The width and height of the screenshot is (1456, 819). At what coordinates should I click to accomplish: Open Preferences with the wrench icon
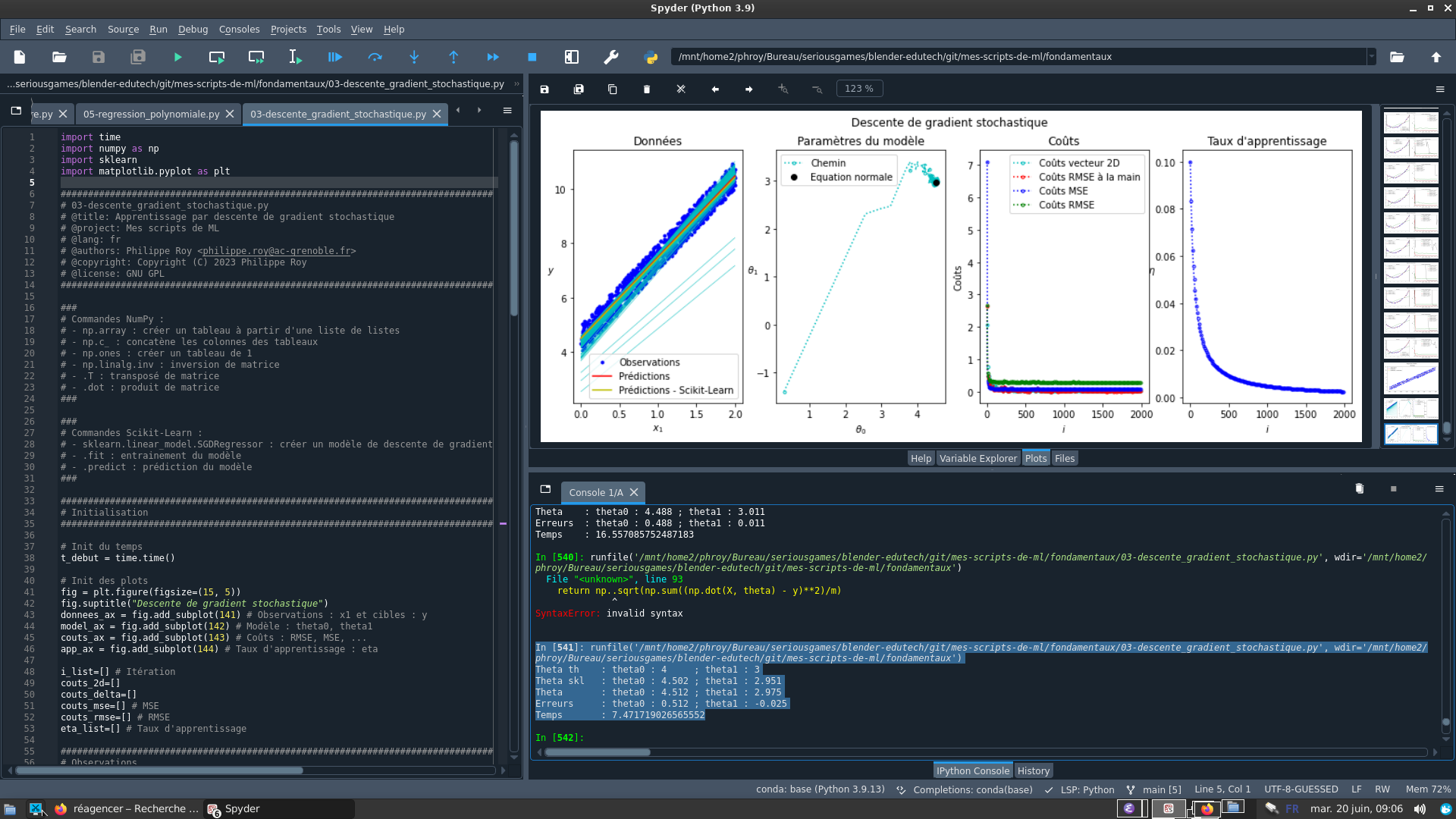click(611, 57)
